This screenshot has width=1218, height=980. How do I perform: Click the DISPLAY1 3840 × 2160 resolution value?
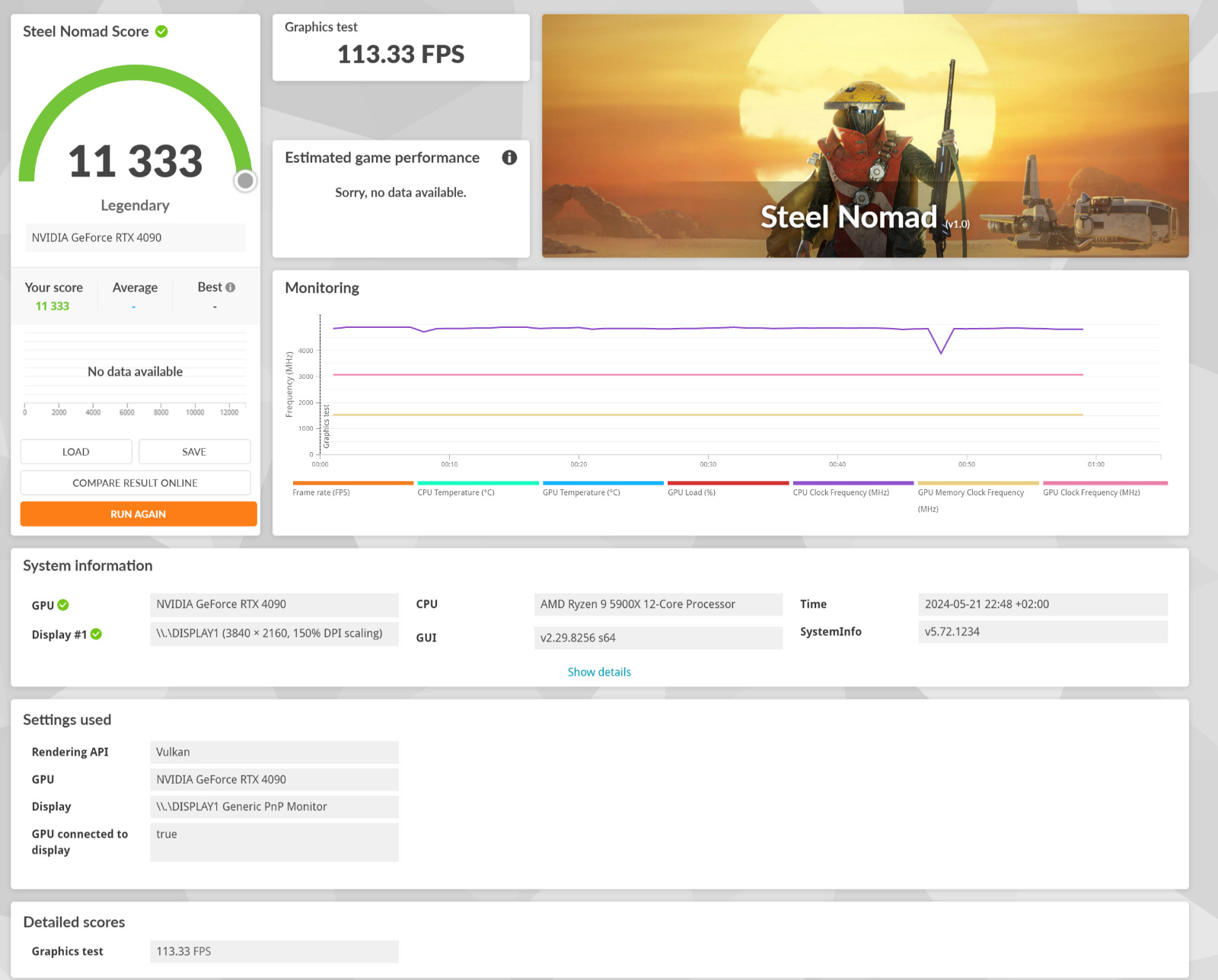click(274, 634)
